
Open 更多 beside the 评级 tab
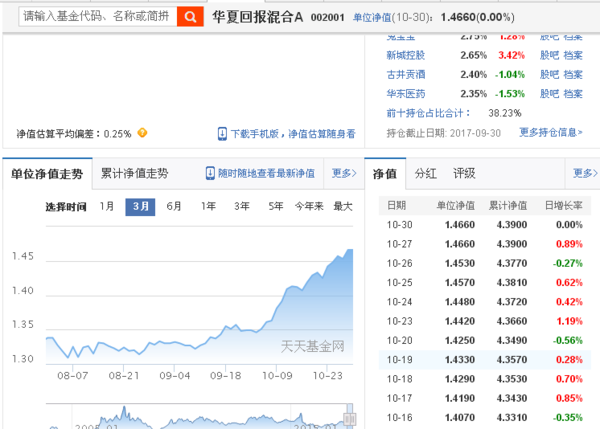pyautogui.click(x=585, y=173)
